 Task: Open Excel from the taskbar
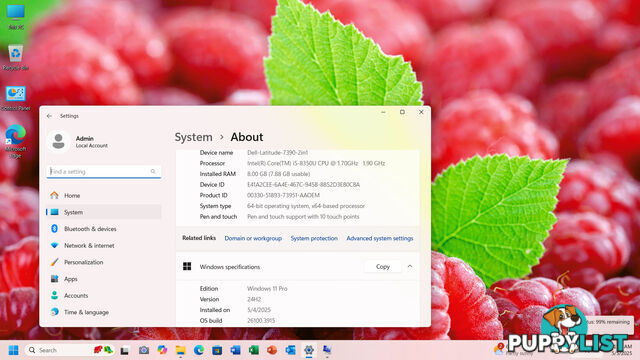pos(253,350)
